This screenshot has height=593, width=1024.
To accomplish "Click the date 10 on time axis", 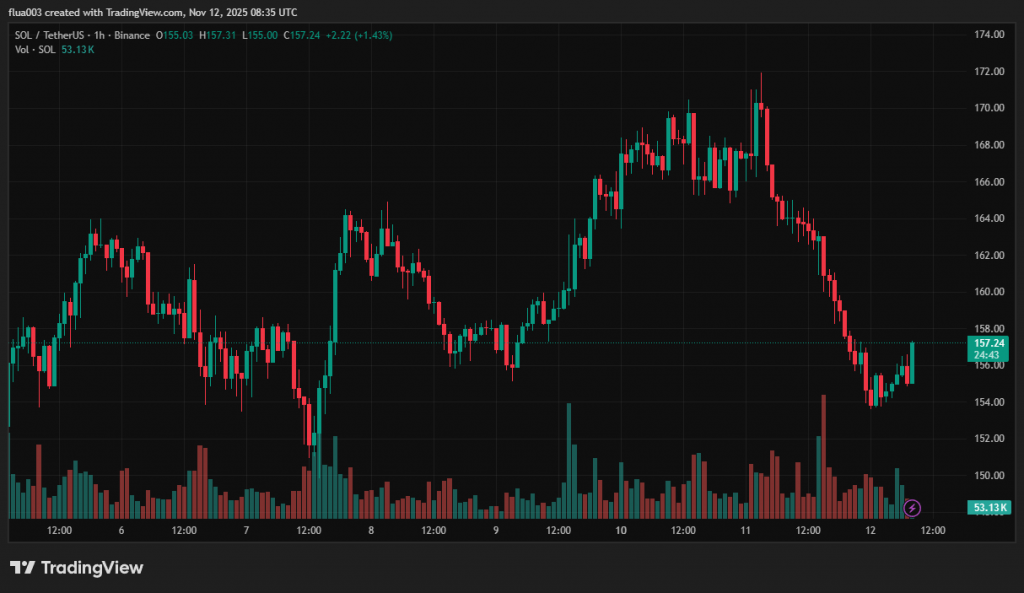I will click(621, 530).
